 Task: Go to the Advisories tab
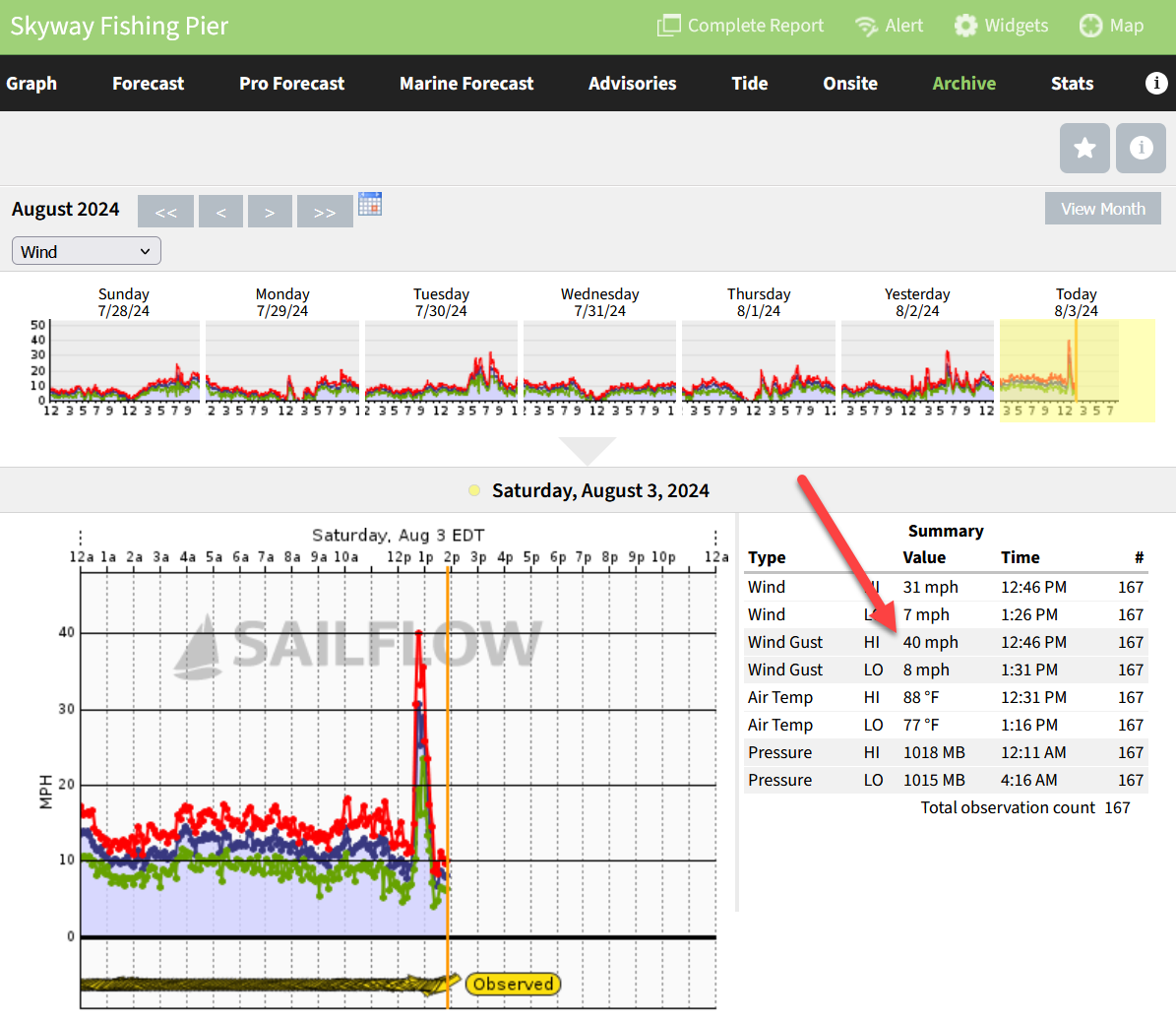pos(632,84)
